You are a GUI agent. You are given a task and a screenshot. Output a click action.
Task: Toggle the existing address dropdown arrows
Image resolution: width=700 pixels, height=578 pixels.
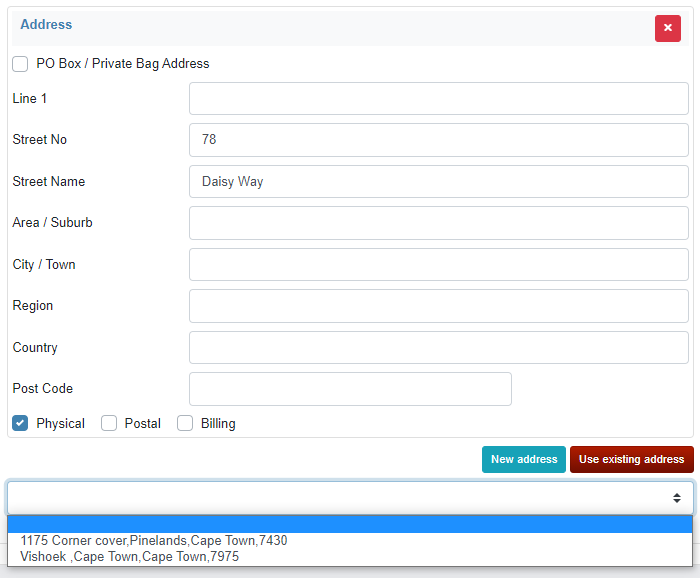click(x=677, y=498)
